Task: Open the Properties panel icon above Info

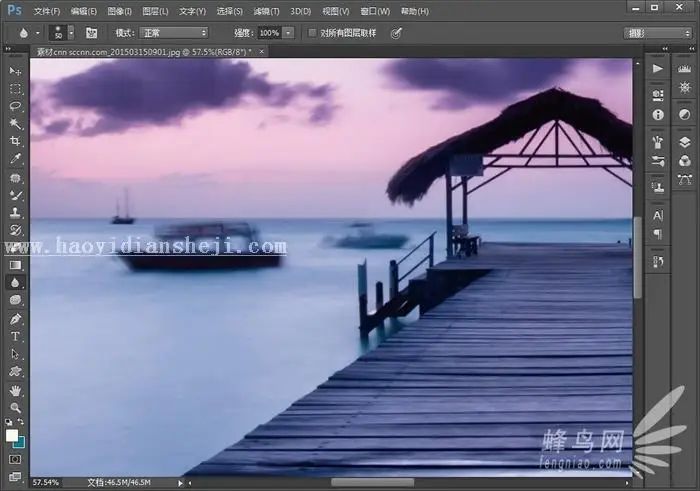Action: click(x=658, y=95)
